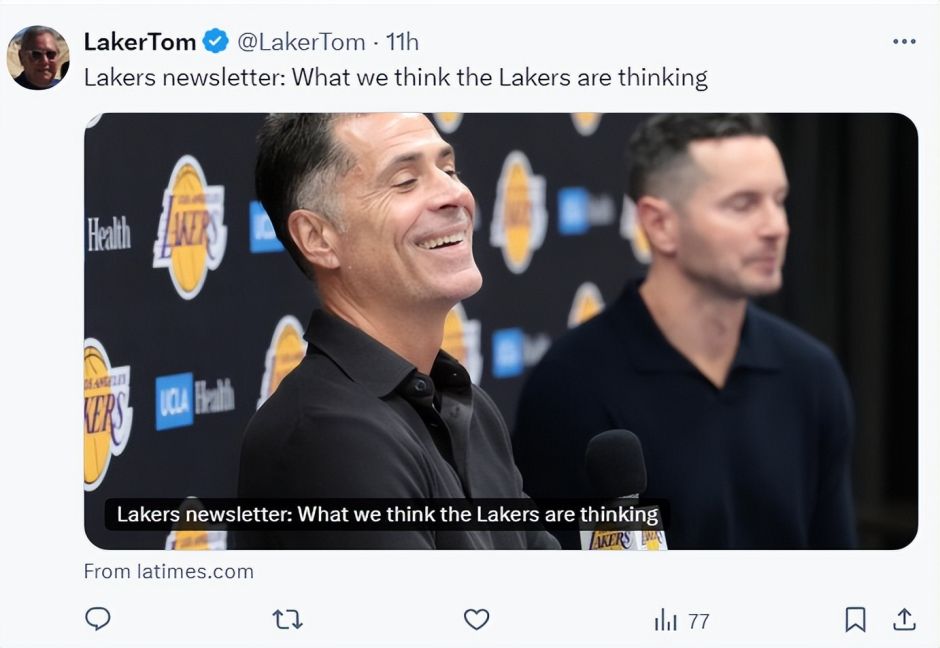Click the LakerTom display name
Screen dimensions: 940x648
click(x=140, y=42)
